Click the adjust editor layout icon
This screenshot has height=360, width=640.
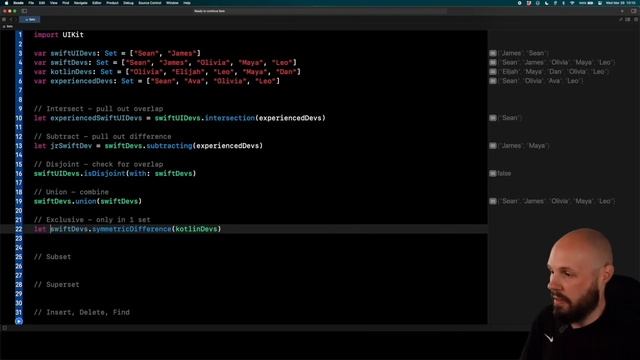(x=628, y=19)
